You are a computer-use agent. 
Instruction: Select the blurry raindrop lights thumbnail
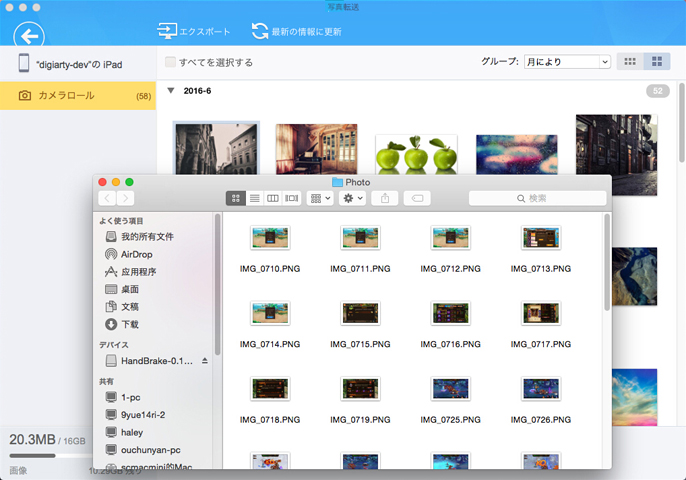coord(517,154)
